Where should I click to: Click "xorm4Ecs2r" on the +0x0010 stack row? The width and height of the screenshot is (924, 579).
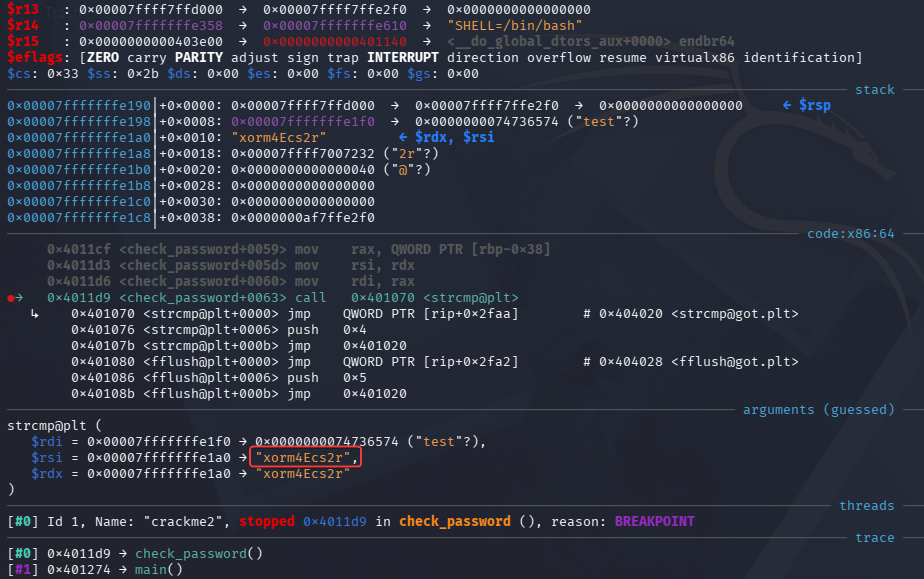pos(279,137)
